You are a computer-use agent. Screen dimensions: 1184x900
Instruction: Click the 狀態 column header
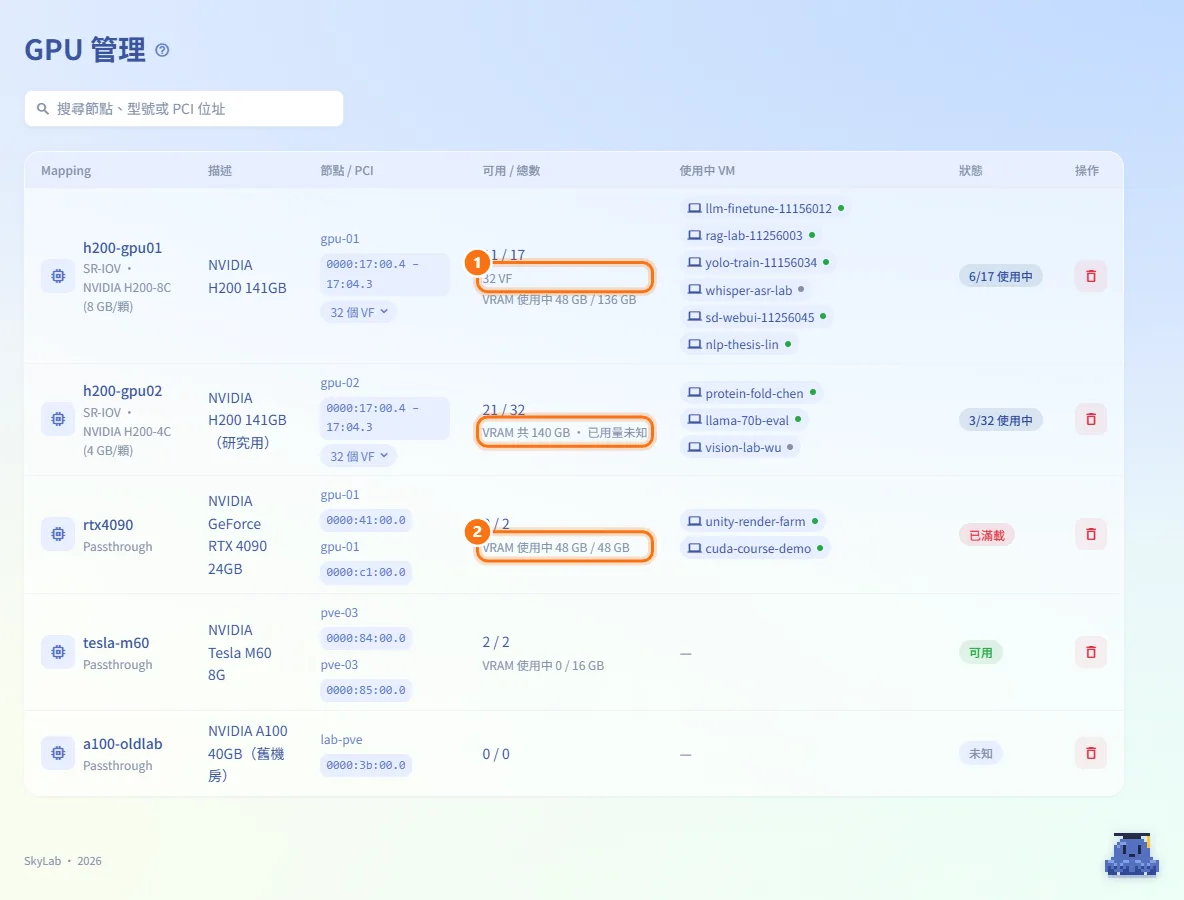[970, 171]
